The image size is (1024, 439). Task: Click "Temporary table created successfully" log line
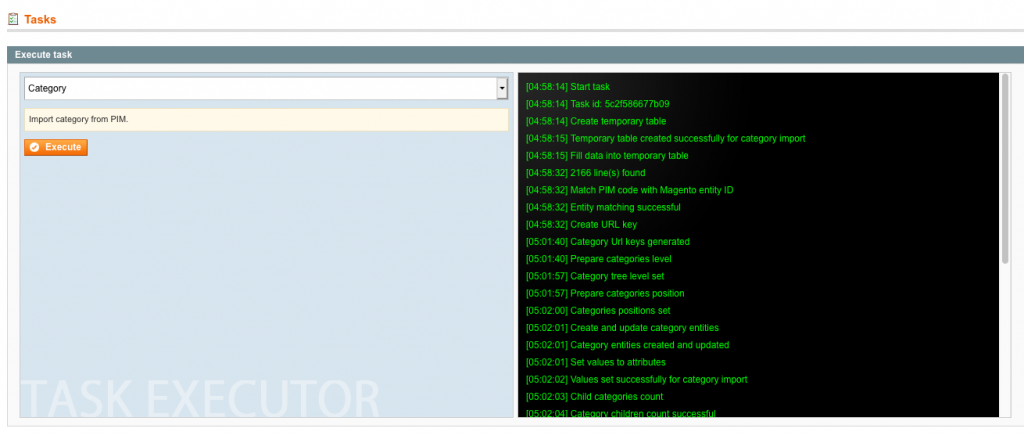point(665,138)
